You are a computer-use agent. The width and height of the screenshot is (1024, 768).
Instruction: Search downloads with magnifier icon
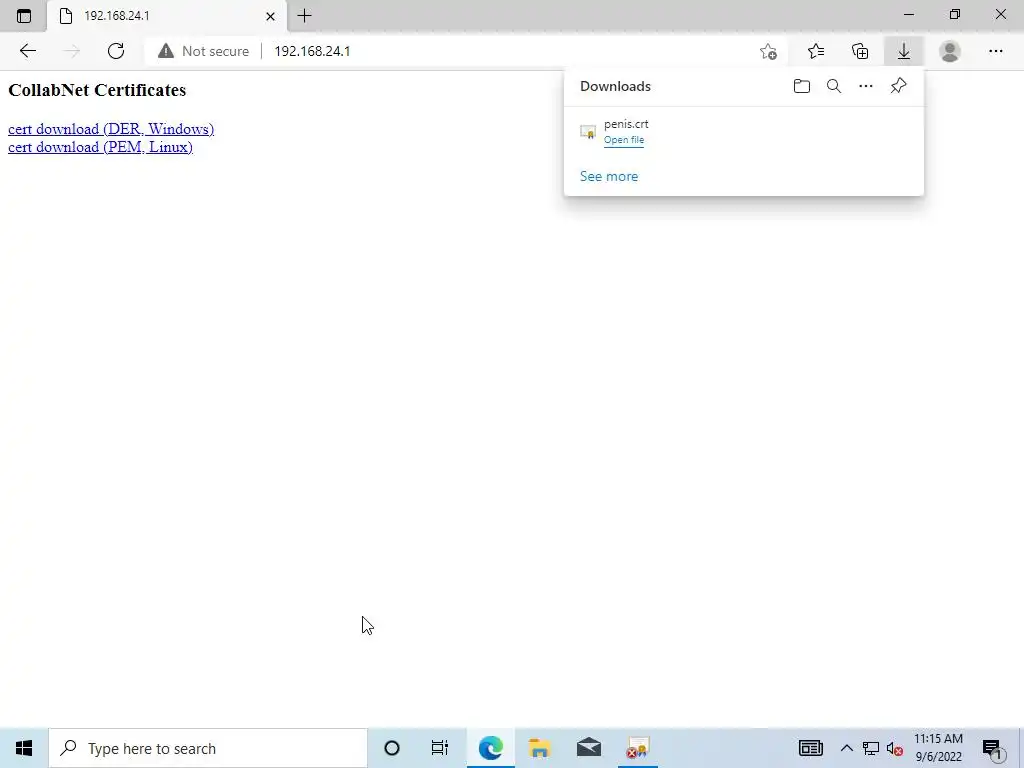(x=834, y=86)
